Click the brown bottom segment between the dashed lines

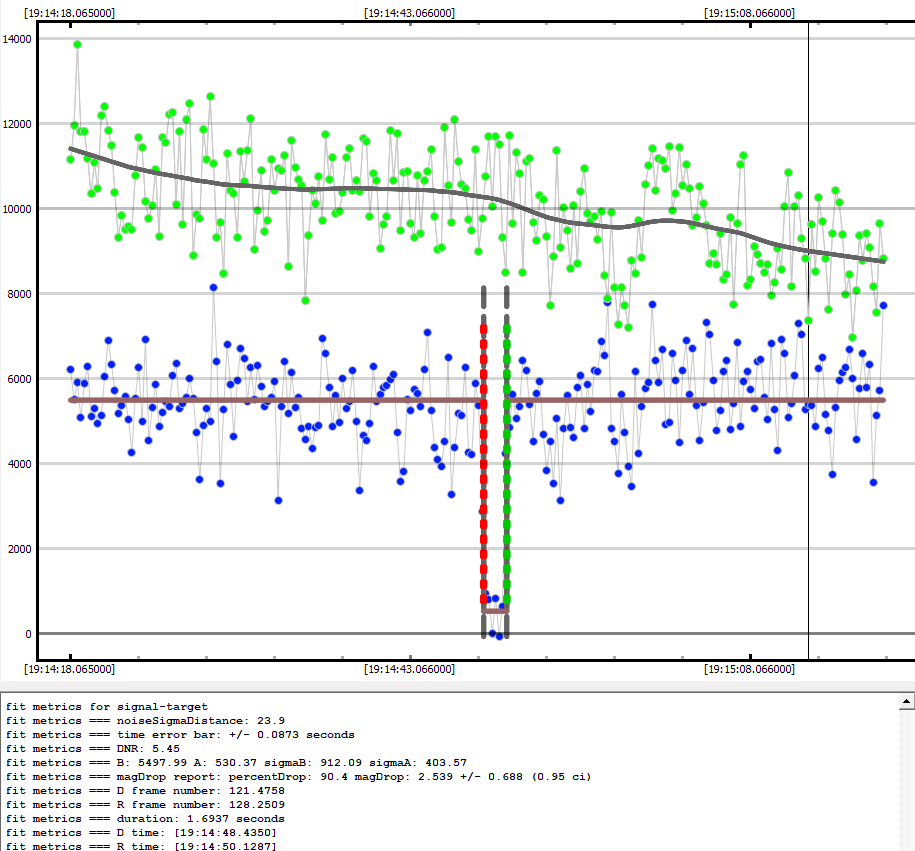pyautogui.click(x=495, y=609)
